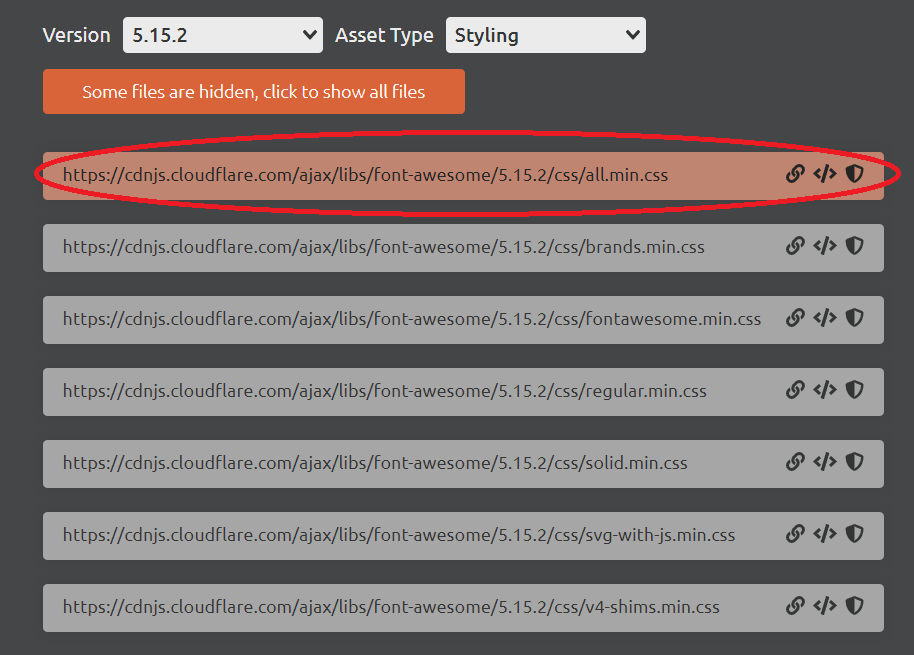Copy URL link icon for v4-shims.min.css
The height and width of the screenshot is (655, 914).
(x=795, y=606)
